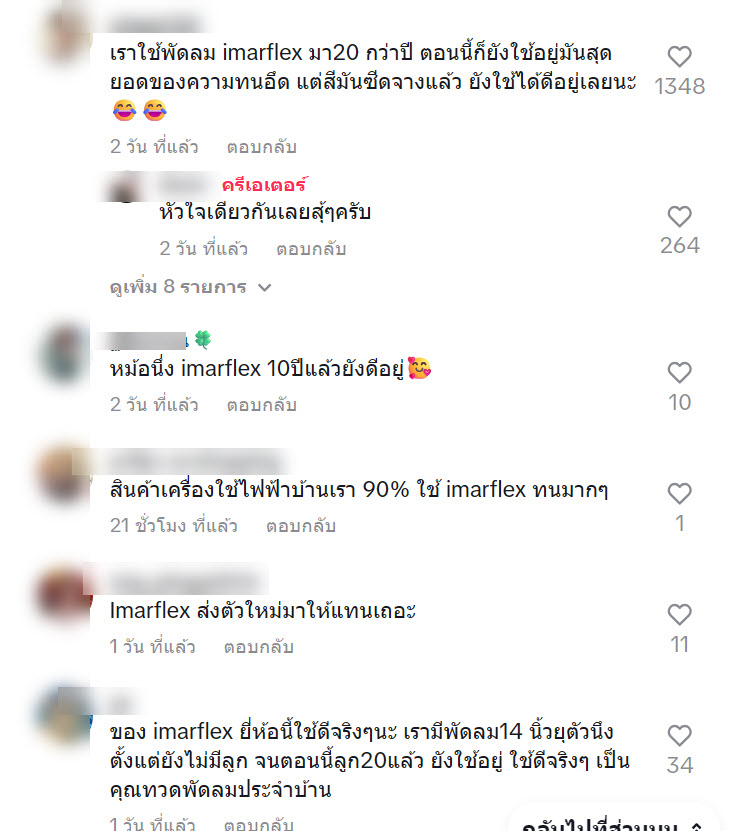Like the creator's reply with 264 likes
This screenshot has height=831, width=740.
(x=679, y=216)
